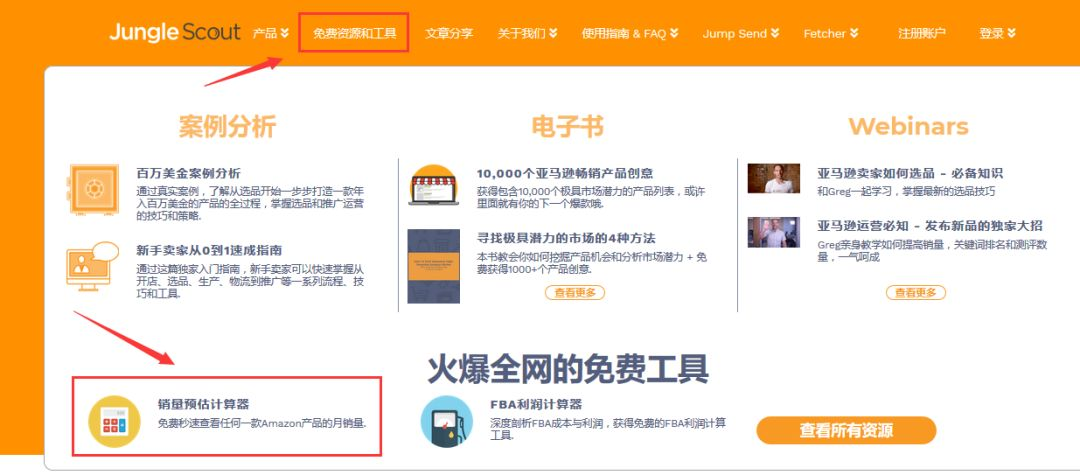Click 查看更多 under the Webinars section
Screen dimensions: 1080x475
point(915,292)
